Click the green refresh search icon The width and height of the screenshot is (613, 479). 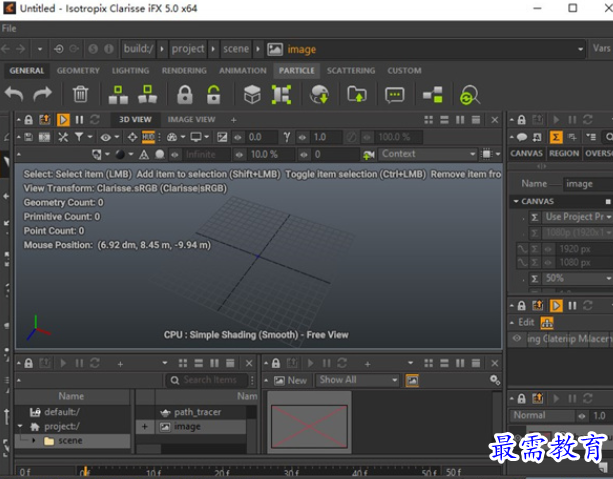(x=470, y=95)
